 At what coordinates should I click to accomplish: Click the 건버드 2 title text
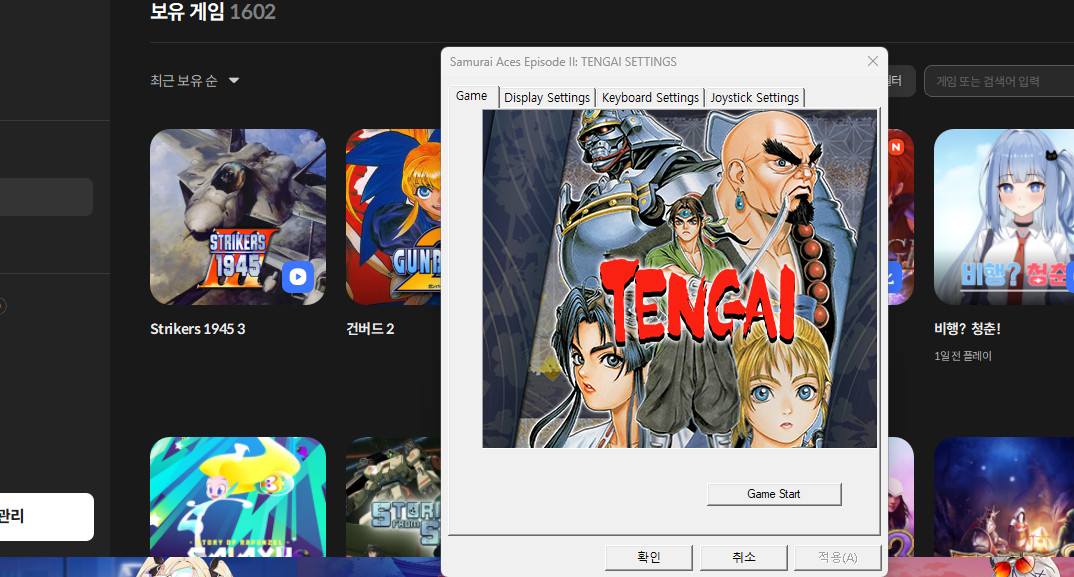pos(370,329)
